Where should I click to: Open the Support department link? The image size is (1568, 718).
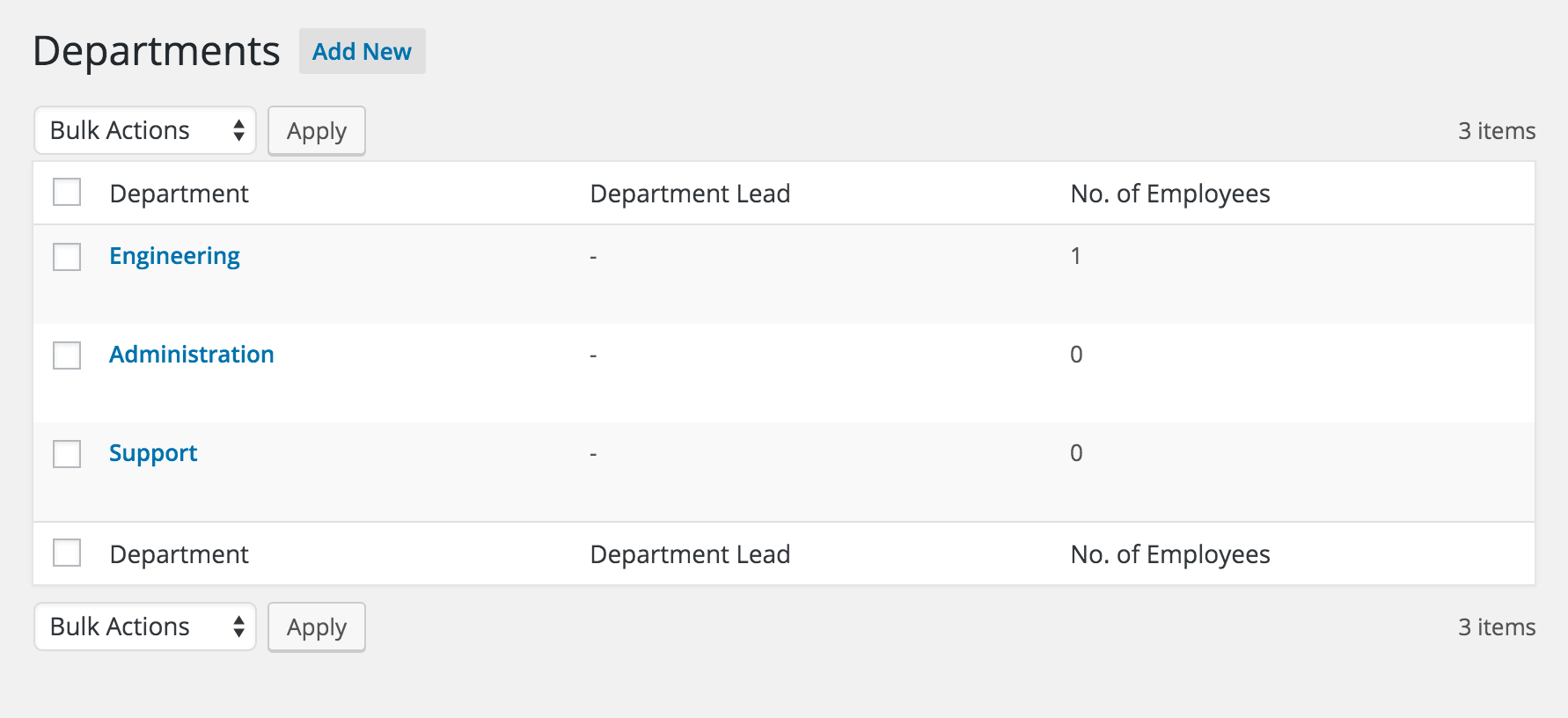point(153,453)
